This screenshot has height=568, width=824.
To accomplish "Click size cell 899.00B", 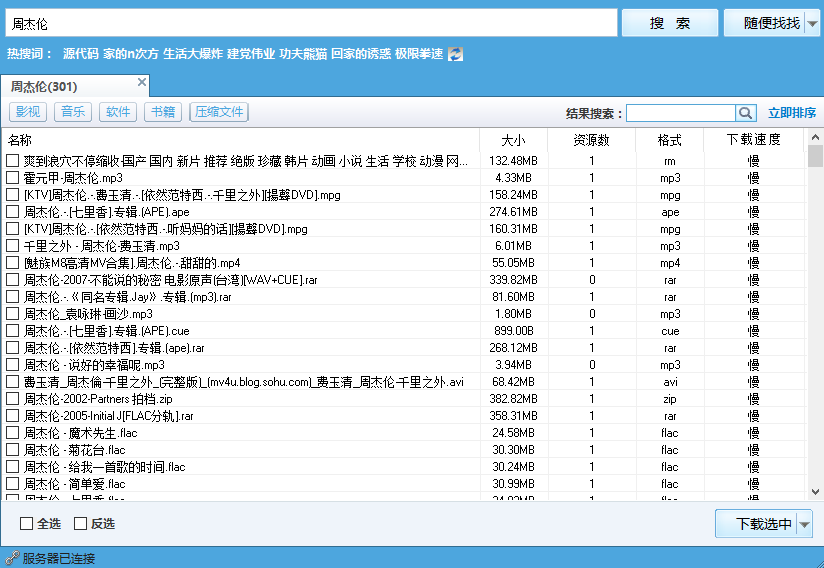I will point(513,331).
